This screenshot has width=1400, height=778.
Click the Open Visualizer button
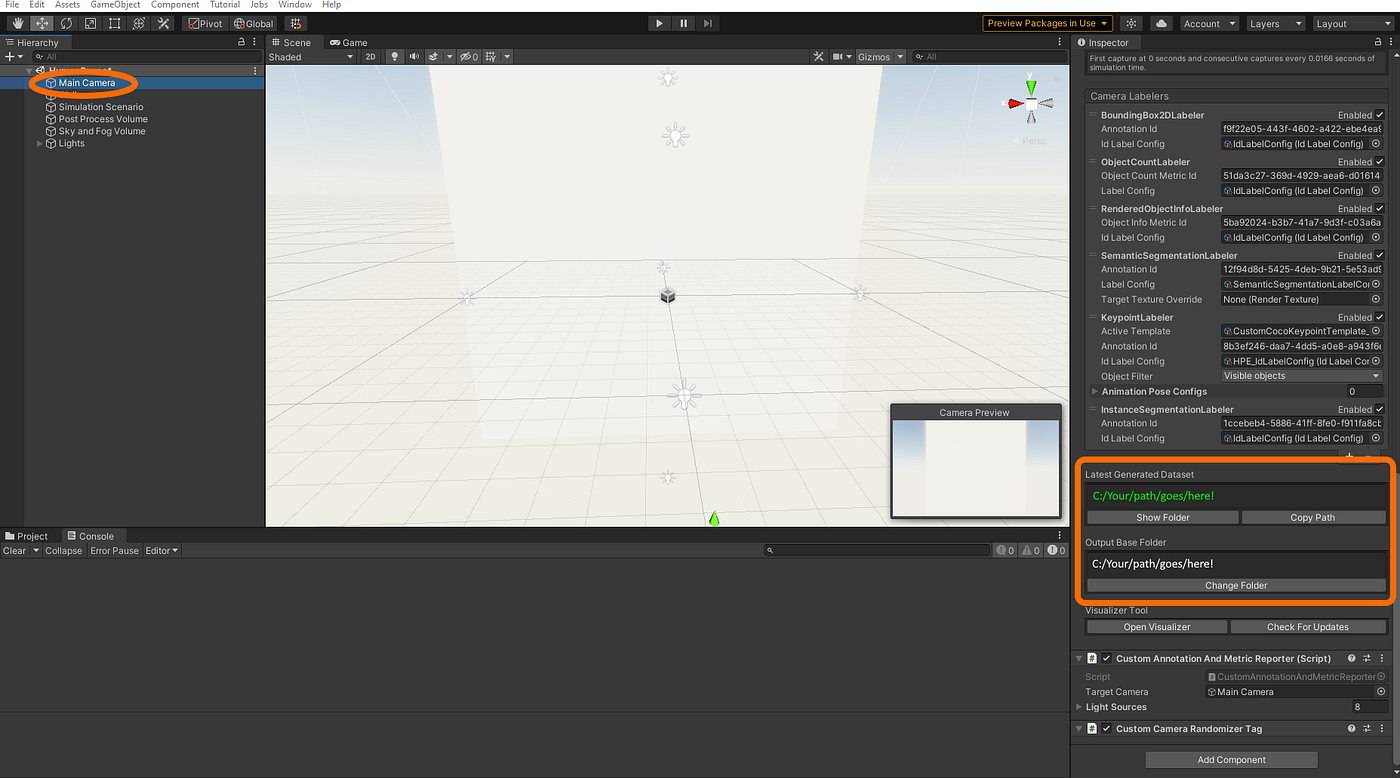[x=1156, y=627]
